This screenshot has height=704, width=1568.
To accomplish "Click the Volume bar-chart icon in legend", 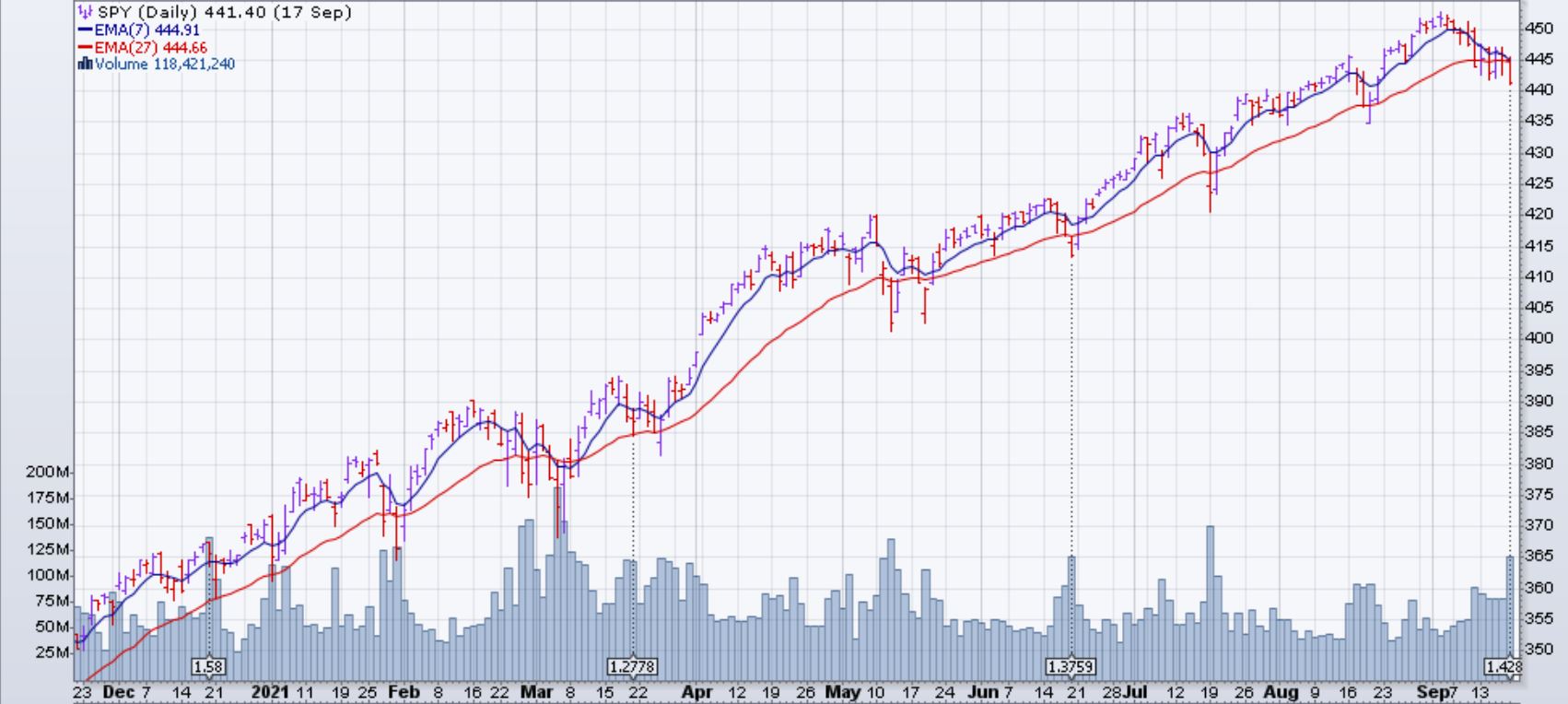I will [x=86, y=65].
